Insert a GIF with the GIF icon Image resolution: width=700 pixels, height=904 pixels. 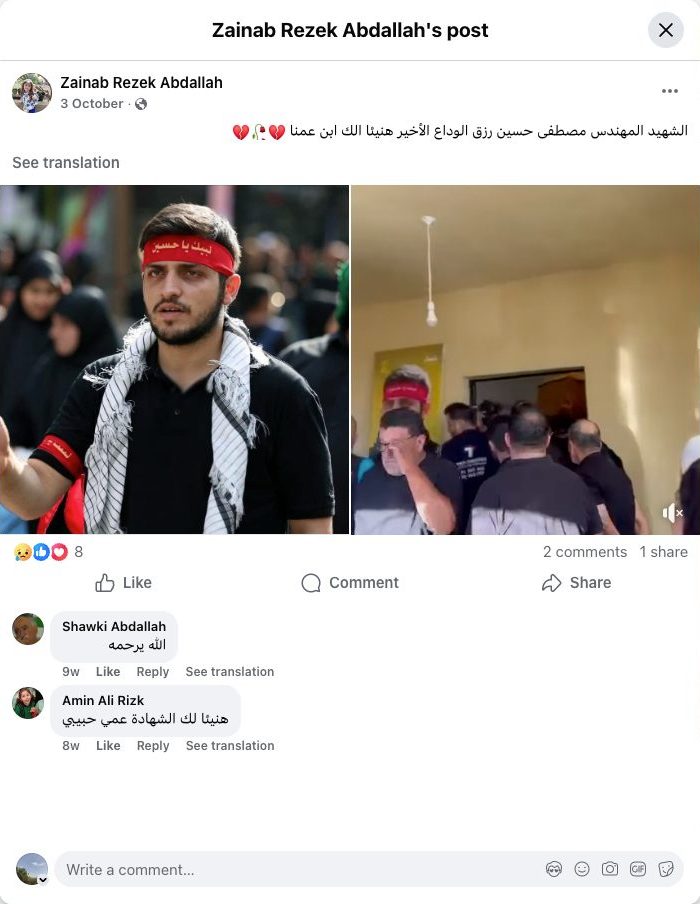click(637, 869)
